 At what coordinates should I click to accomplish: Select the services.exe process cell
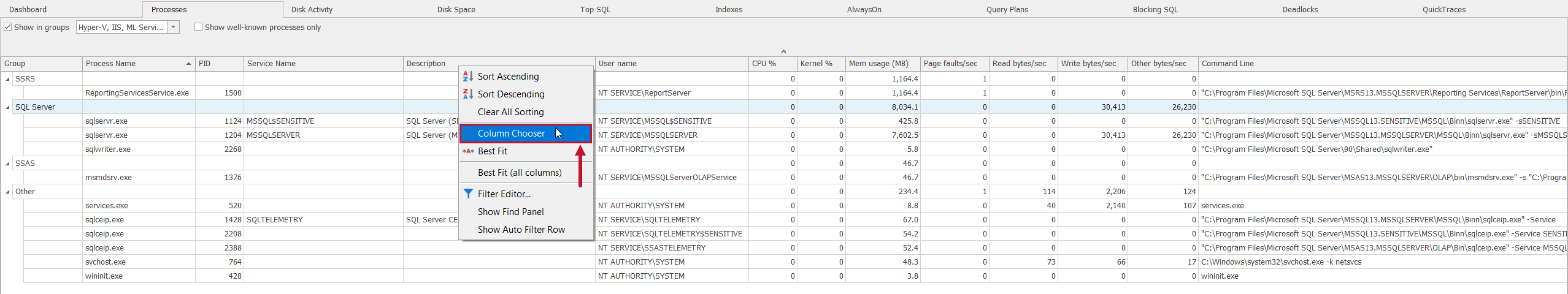coord(139,206)
